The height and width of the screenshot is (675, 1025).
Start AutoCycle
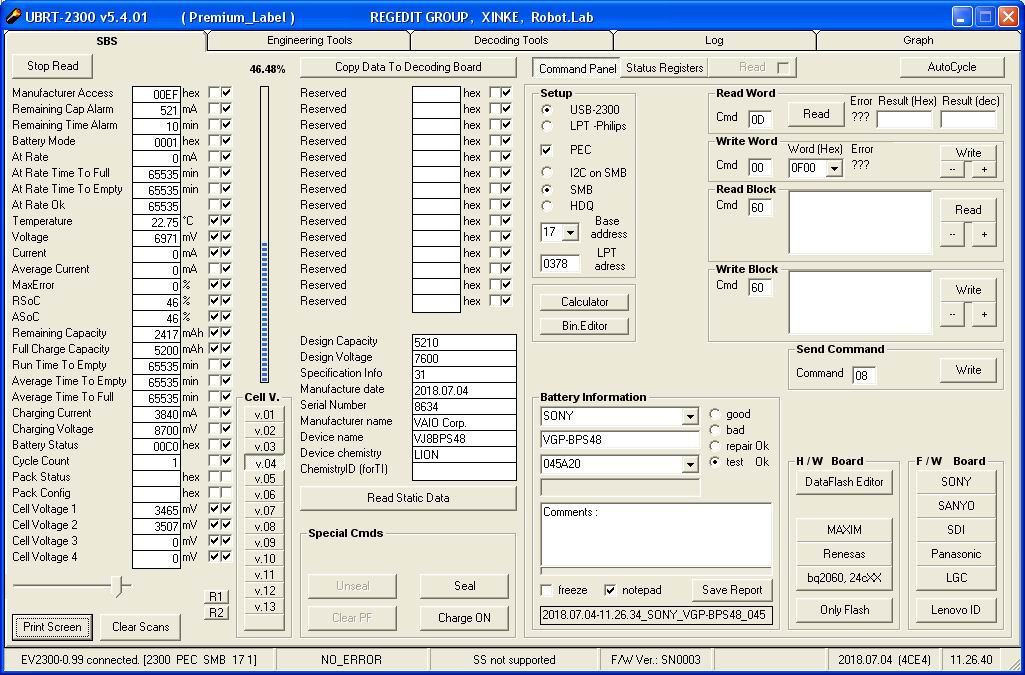coord(952,67)
